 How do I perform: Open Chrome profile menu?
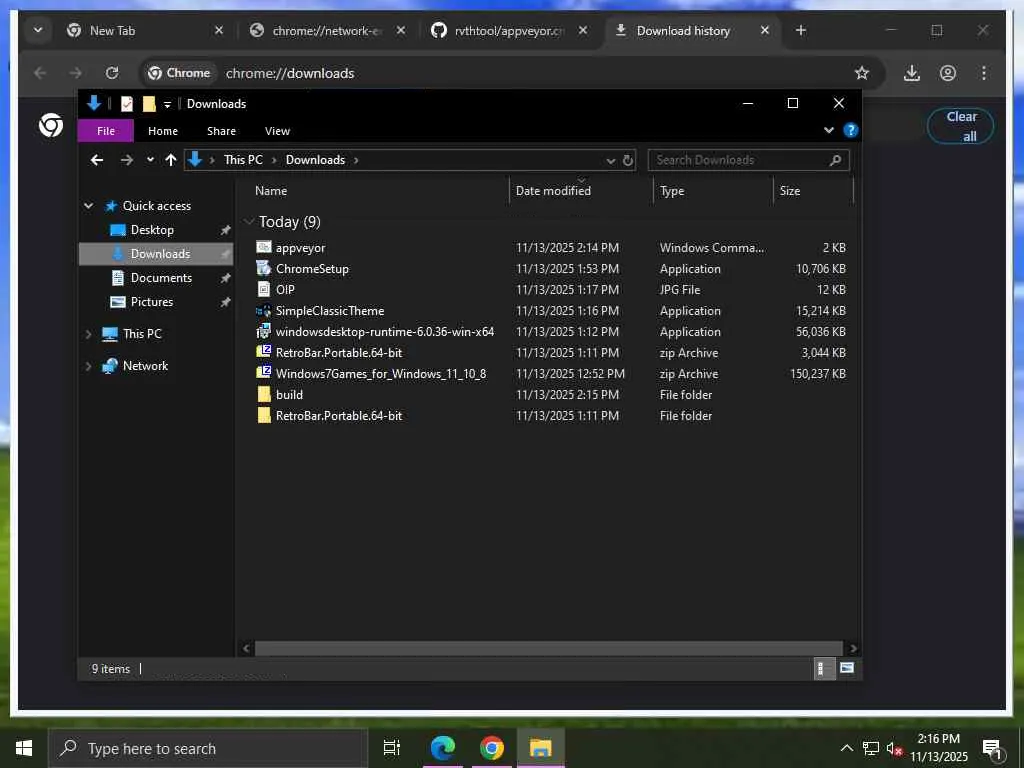pyautogui.click(x=948, y=73)
